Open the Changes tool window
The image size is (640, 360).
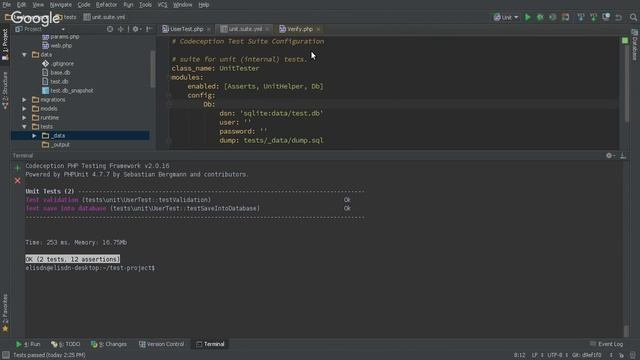click(x=109, y=344)
